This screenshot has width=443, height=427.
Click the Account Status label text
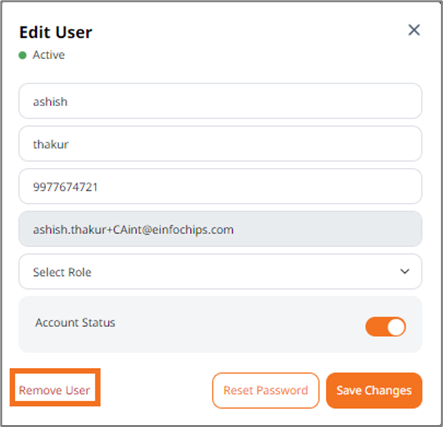click(x=75, y=323)
